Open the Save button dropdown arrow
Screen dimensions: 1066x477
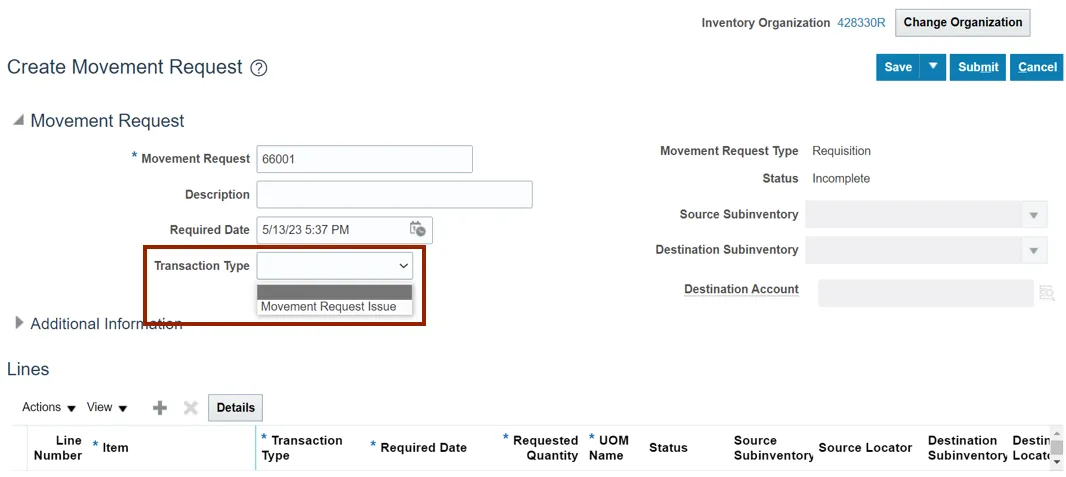(x=933, y=67)
